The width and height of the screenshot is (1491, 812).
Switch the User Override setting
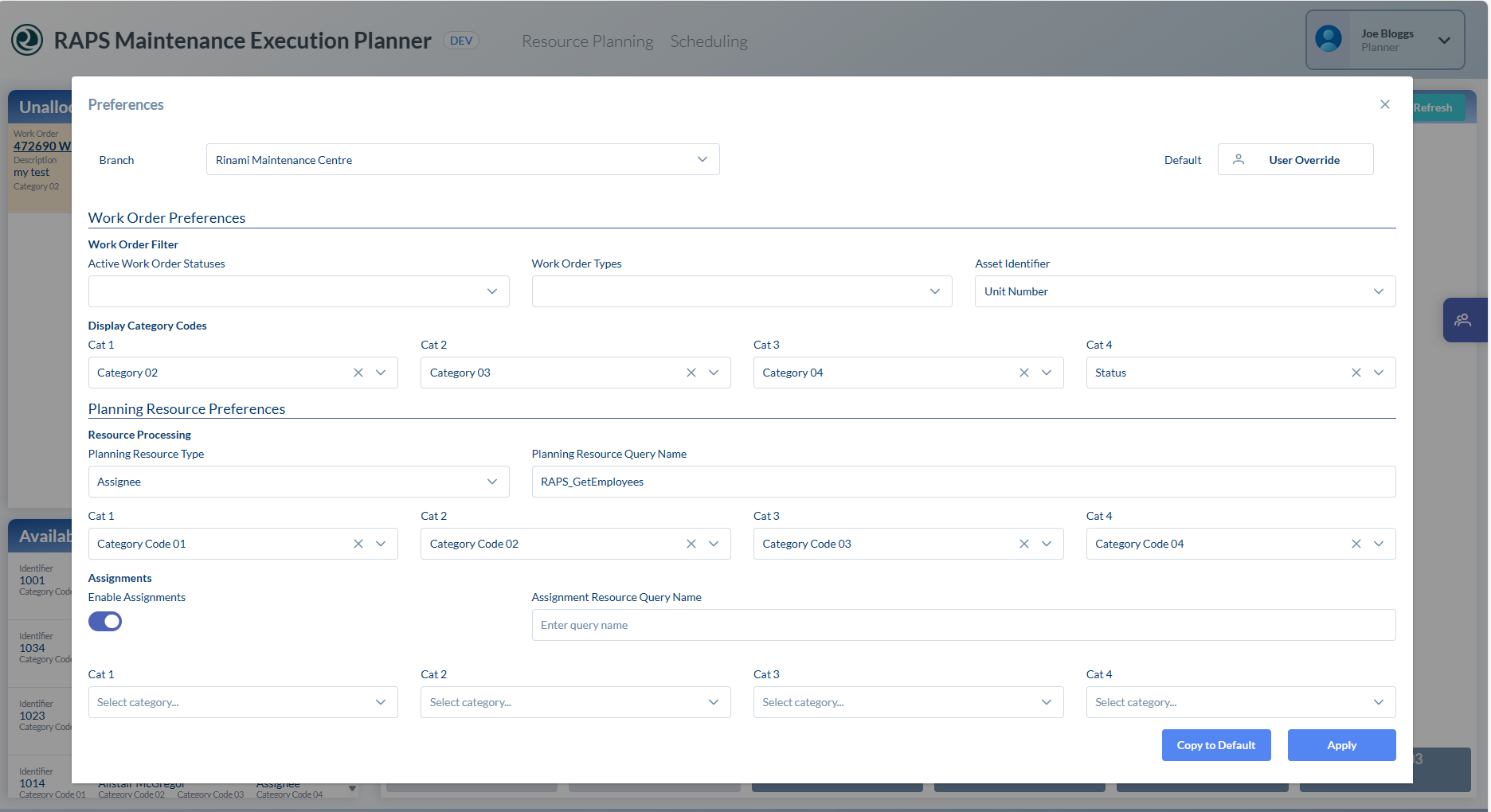(x=1295, y=160)
